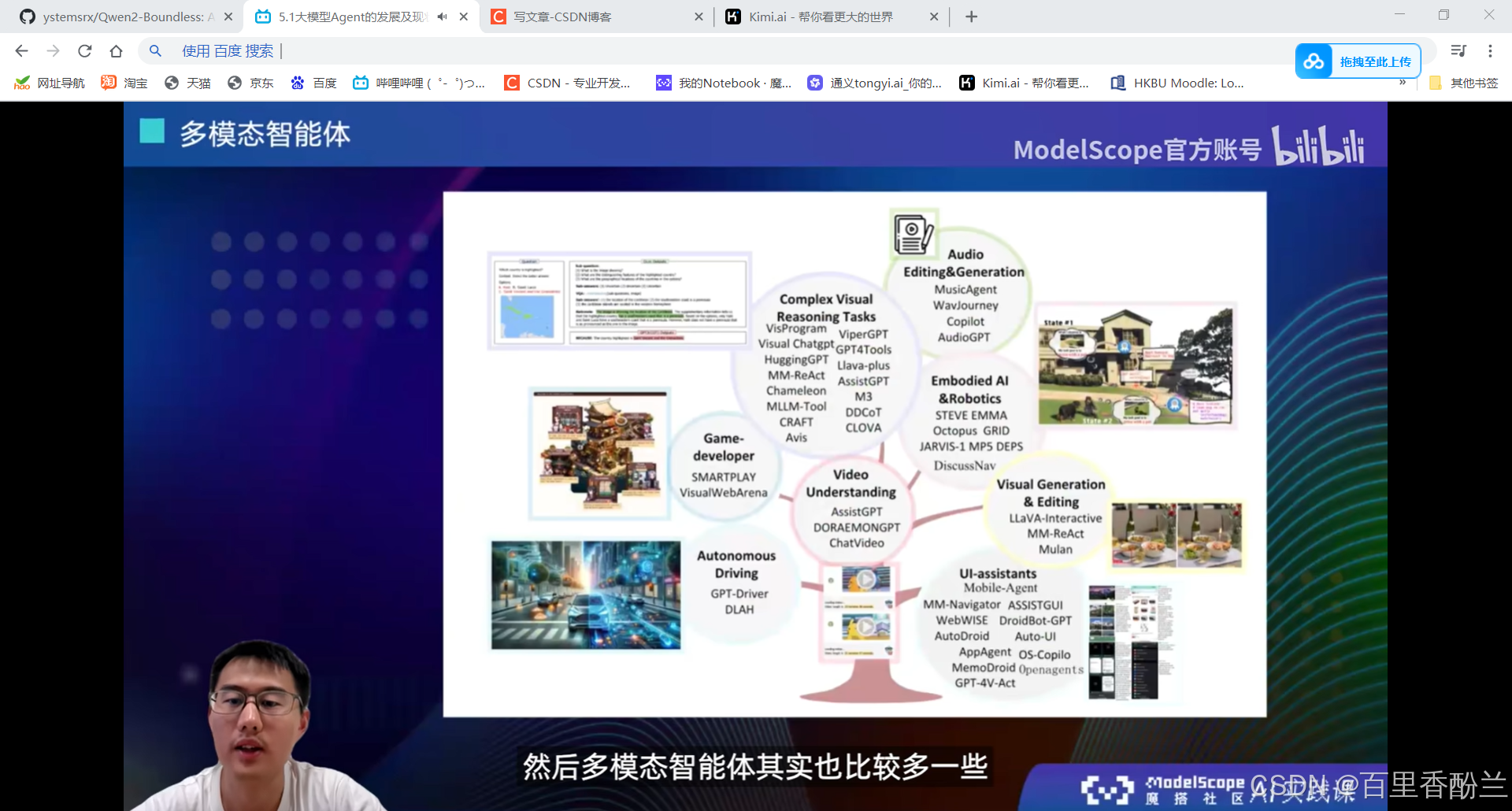The image size is (1512, 811).
Task: Open the browser three-dot menu
Action: click(1490, 51)
